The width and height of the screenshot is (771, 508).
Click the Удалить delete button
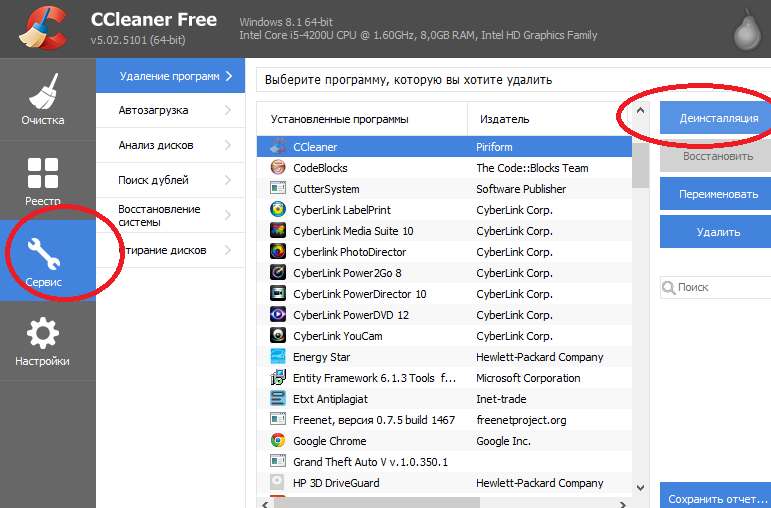[x=715, y=232]
